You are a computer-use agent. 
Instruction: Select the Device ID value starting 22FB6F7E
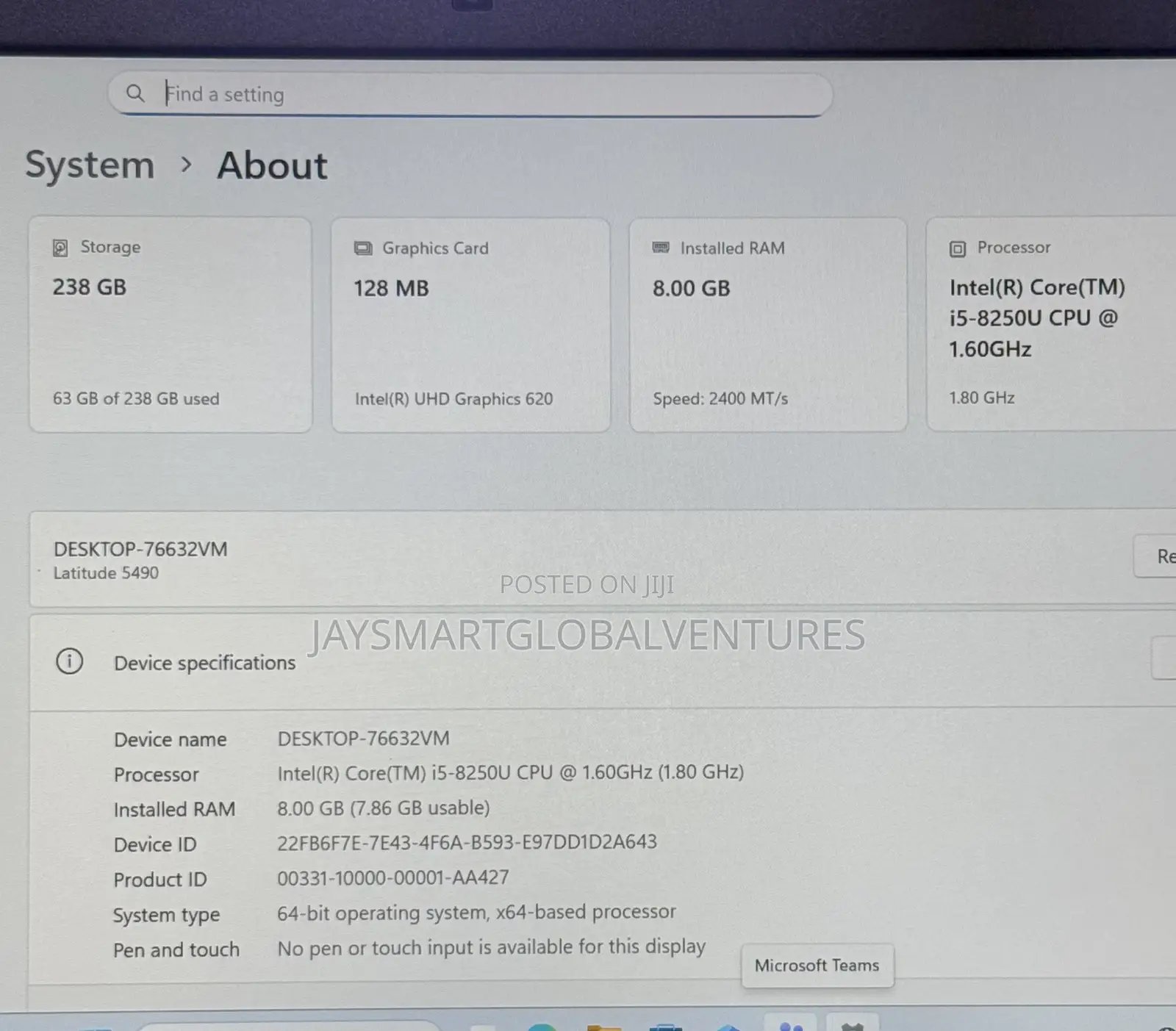click(467, 842)
